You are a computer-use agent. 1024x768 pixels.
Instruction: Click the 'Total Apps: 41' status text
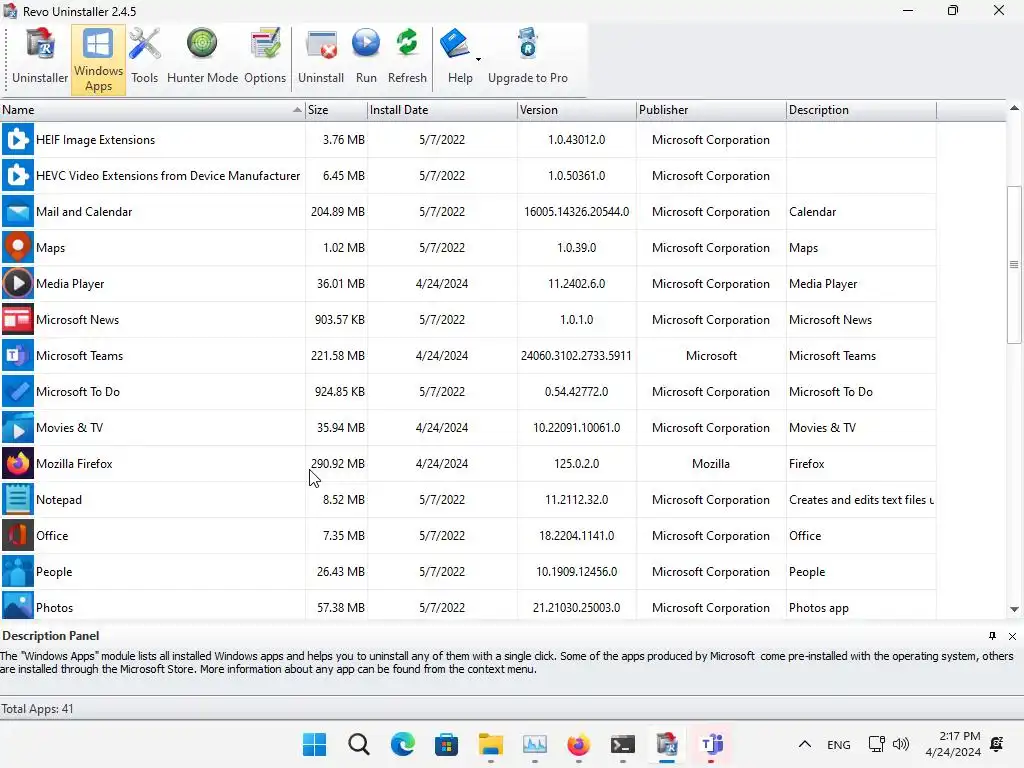point(37,709)
